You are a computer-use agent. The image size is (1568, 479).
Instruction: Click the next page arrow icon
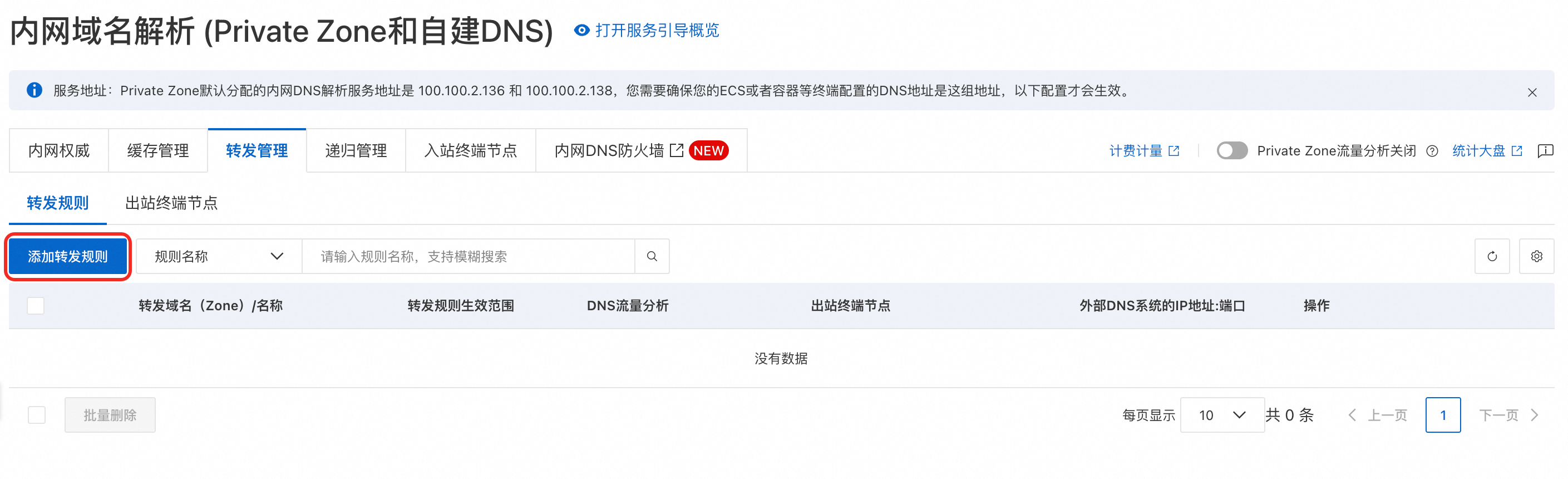click(1535, 415)
